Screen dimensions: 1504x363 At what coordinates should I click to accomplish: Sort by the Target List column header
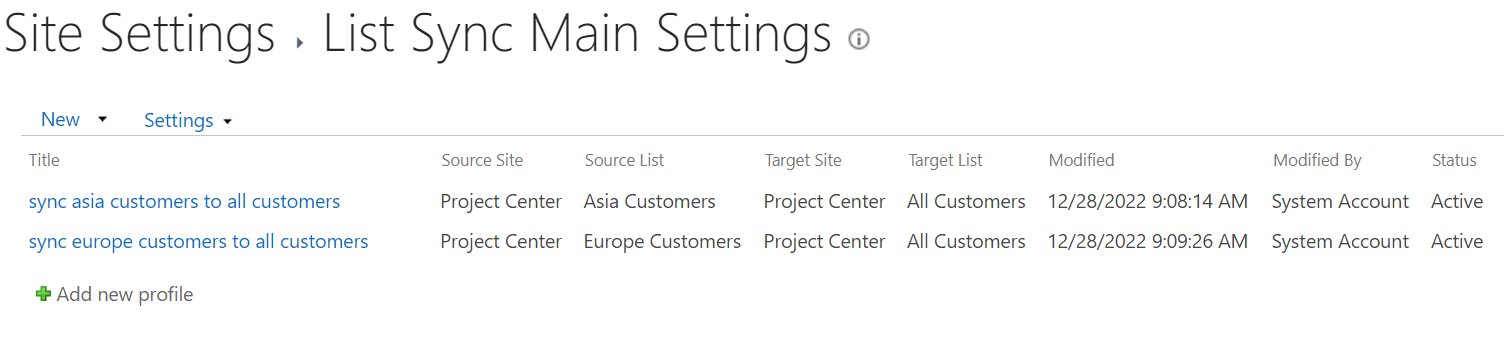click(945, 160)
